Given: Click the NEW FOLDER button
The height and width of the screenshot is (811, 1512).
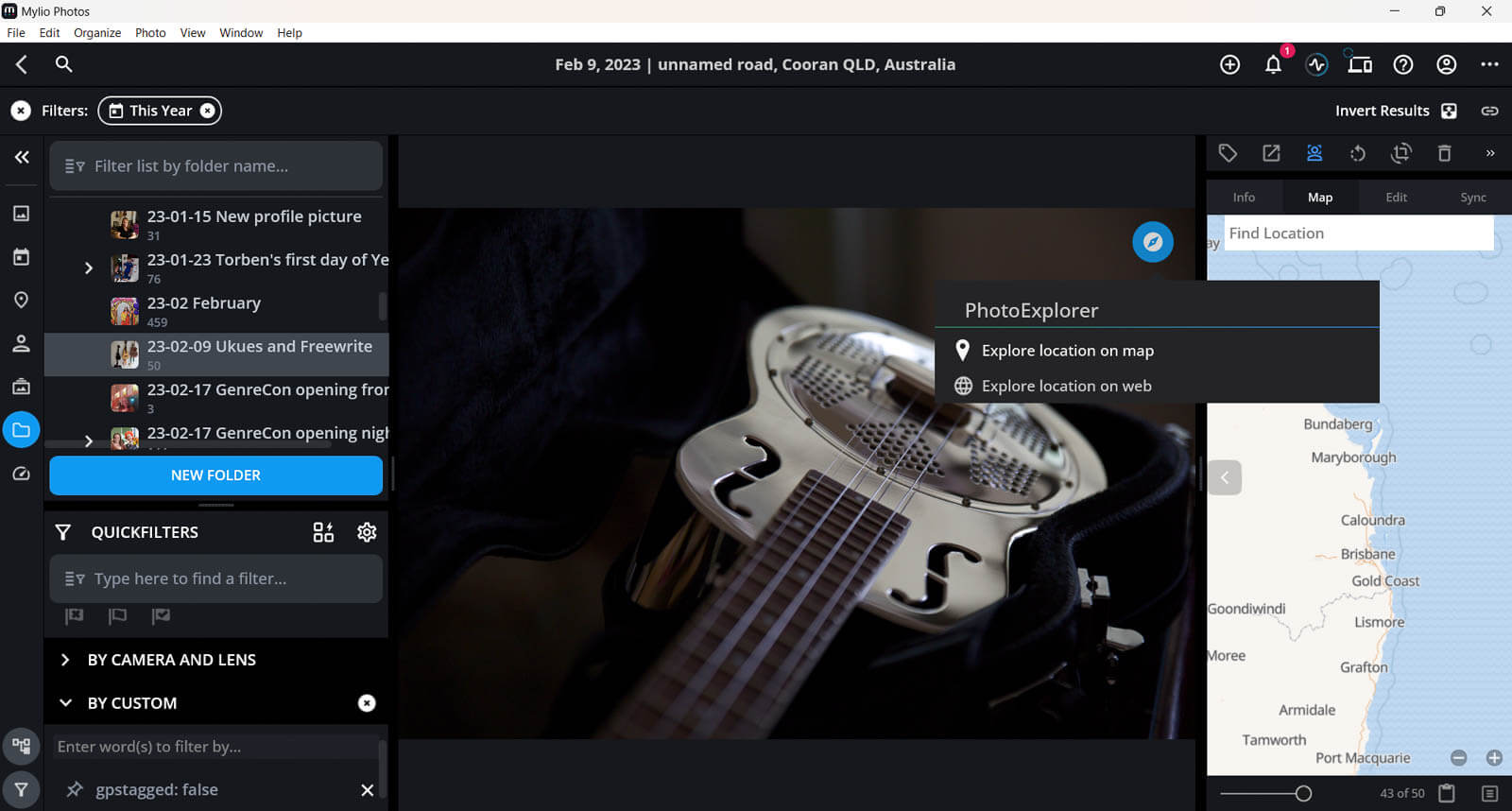Looking at the screenshot, I should (215, 475).
